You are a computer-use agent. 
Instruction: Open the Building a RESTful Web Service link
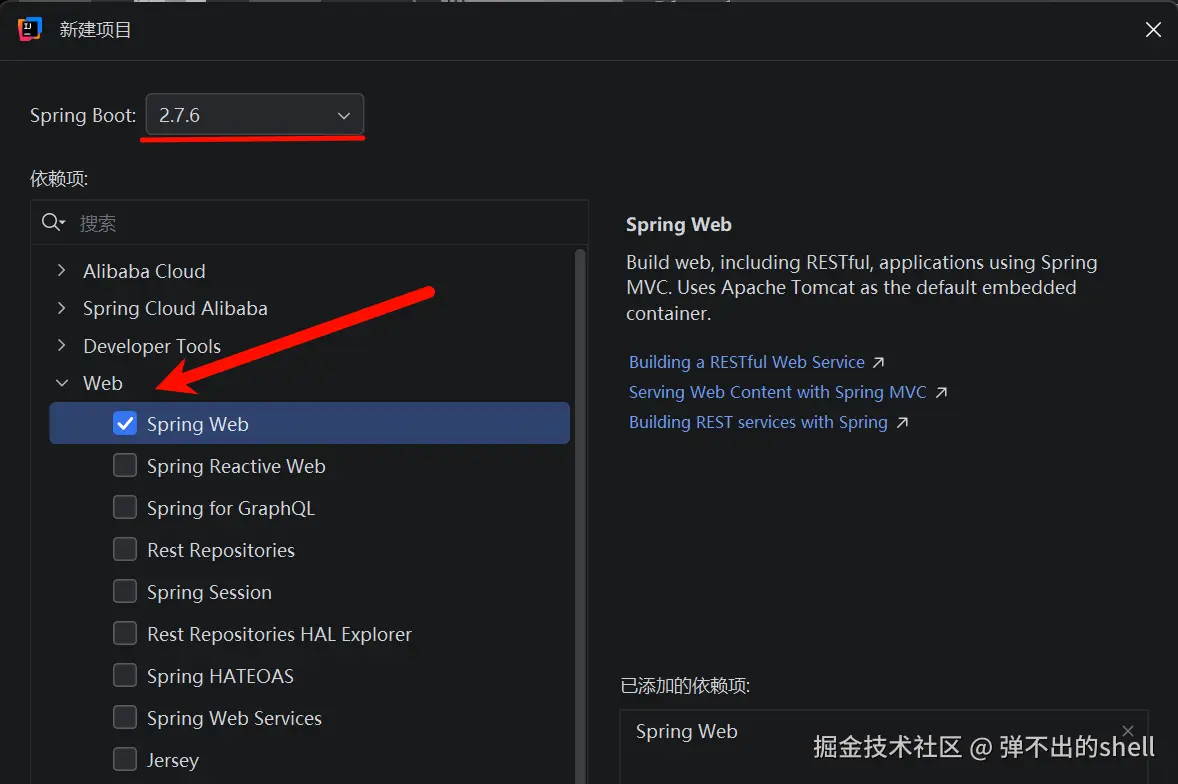(x=746, y=362)
